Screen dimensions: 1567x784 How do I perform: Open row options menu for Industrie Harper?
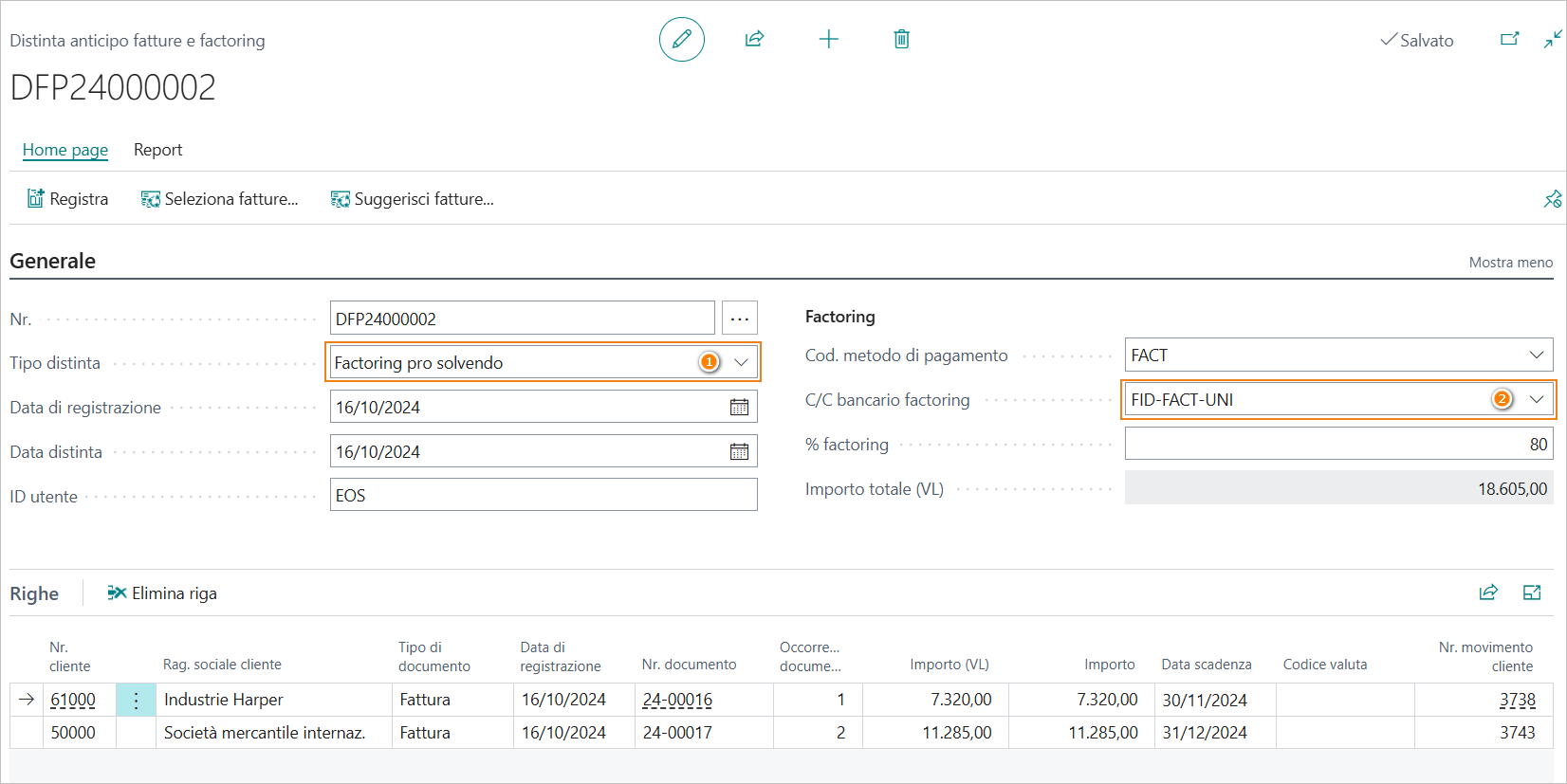(x=136, y=700)
